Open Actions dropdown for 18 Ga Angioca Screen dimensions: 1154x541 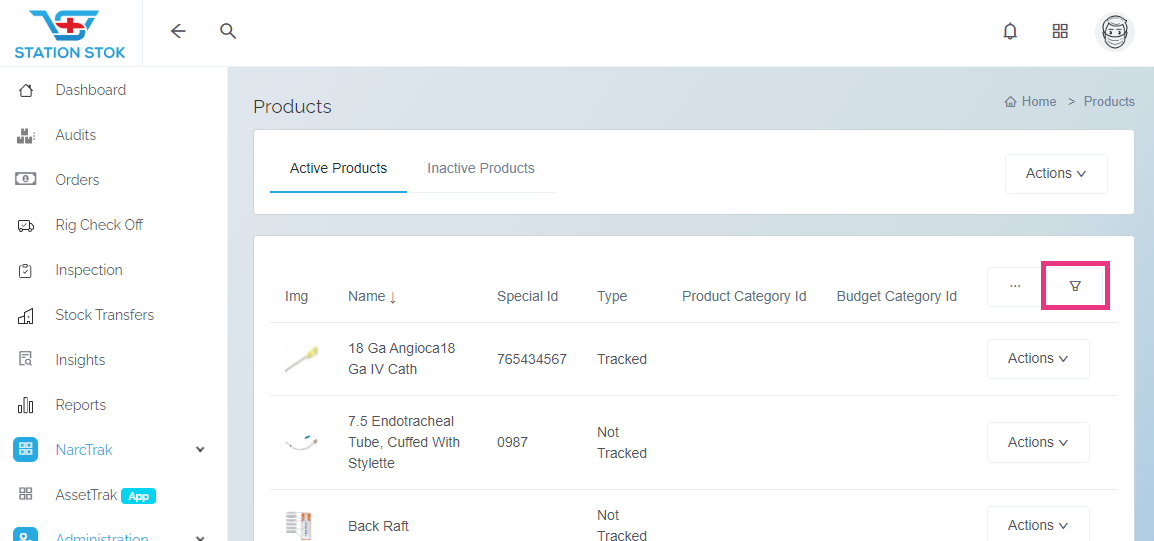click(1038, 358)
